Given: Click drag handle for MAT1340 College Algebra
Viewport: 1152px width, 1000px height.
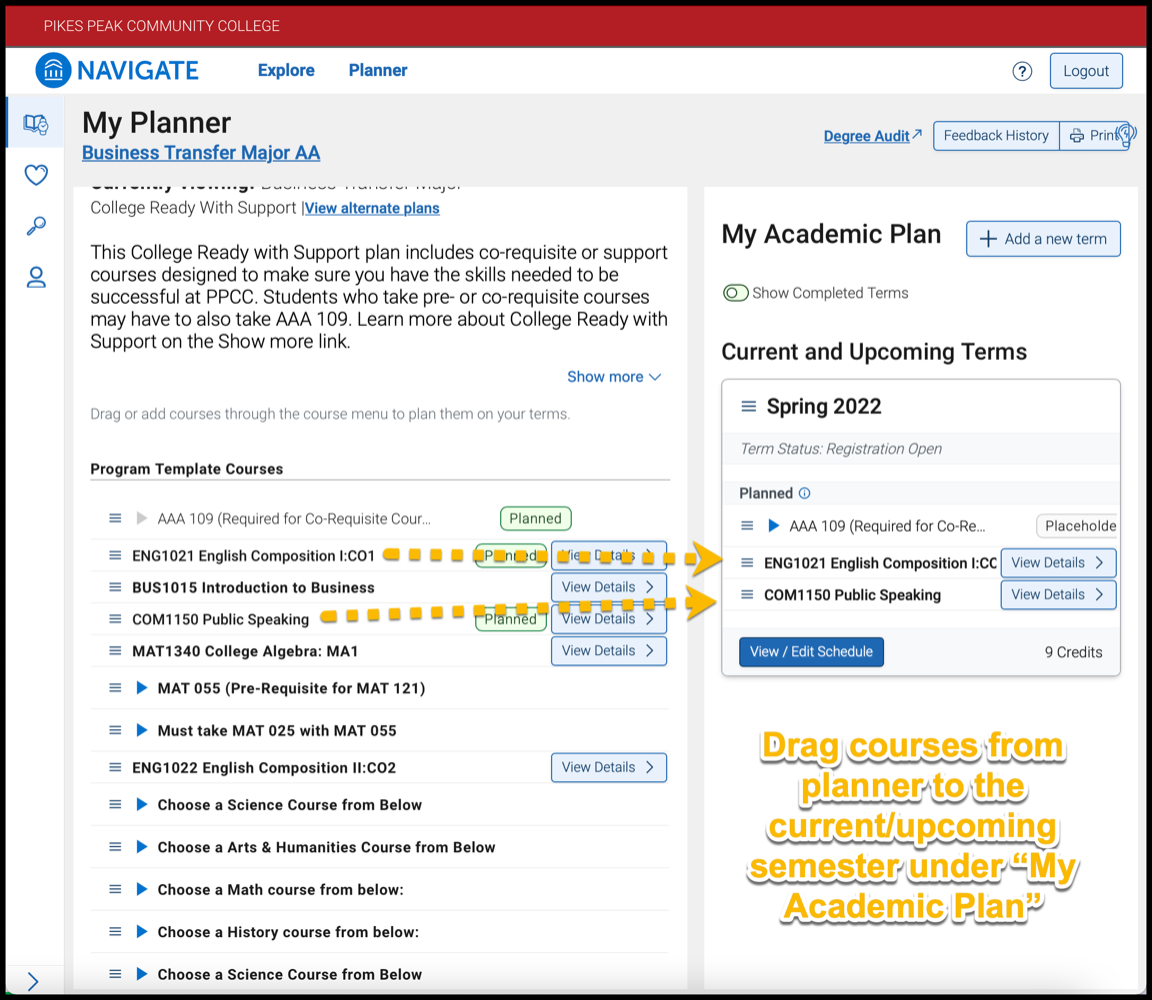Looking at the screenshot, I should 115,650.
